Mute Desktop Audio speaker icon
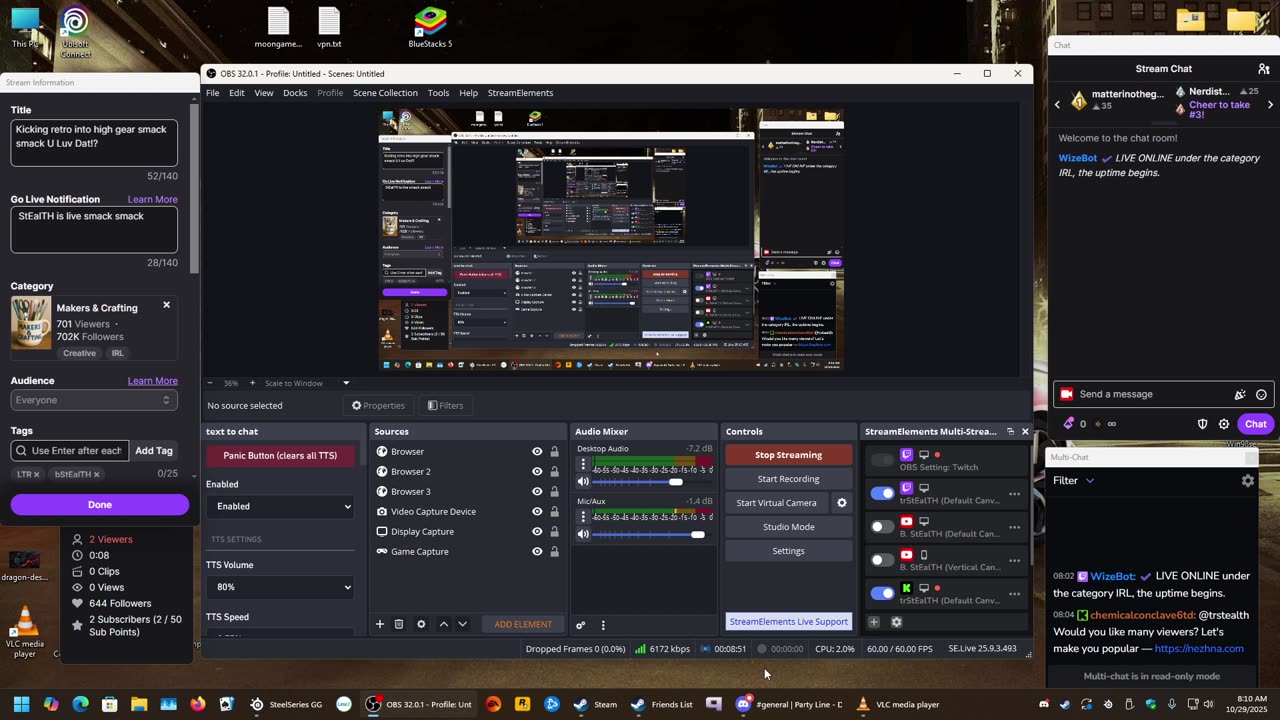The width and height of the screenshot is (1280, 720). pyautogui.click(x=583, y=482)
